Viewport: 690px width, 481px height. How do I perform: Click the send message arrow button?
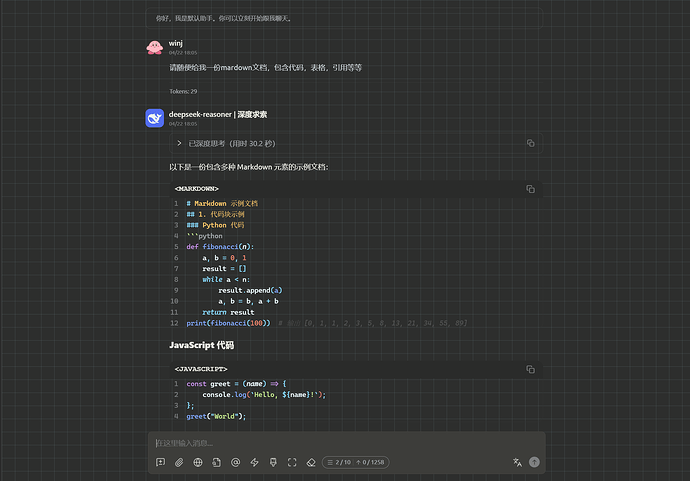point(534,462)
